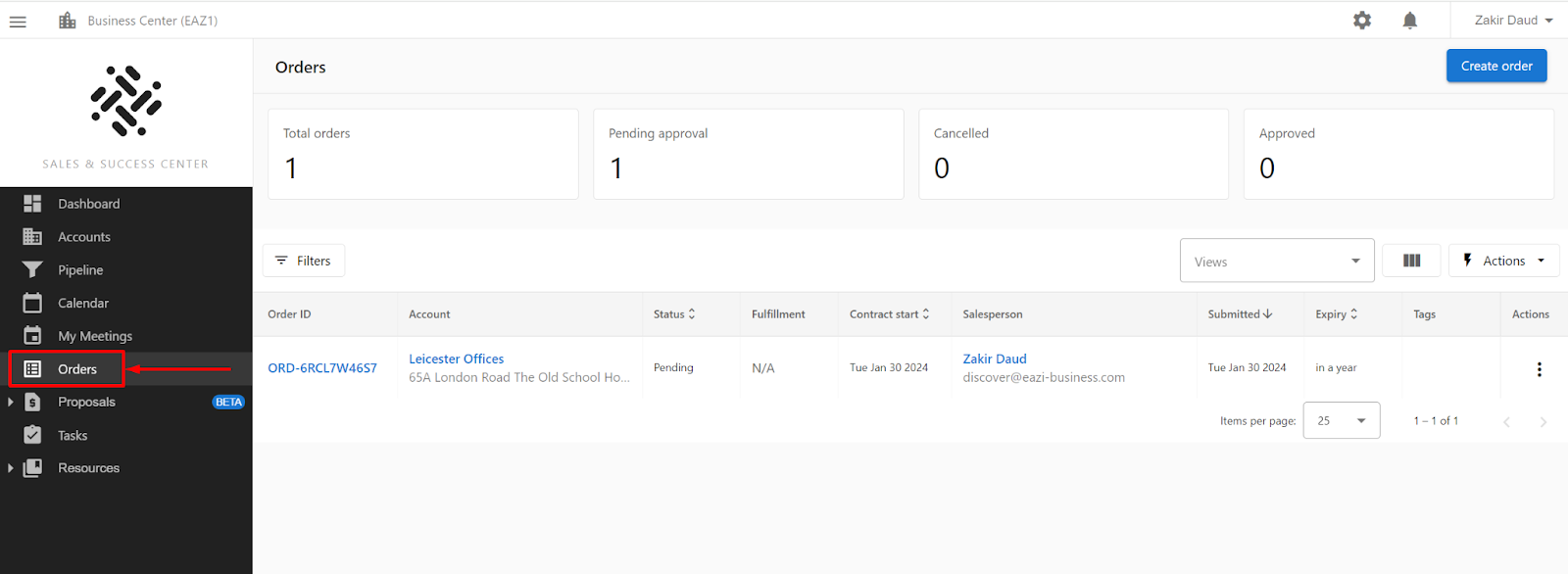1568x574 pixels.
Task: Open the Views dropdown
Action: coord(1277,261)
